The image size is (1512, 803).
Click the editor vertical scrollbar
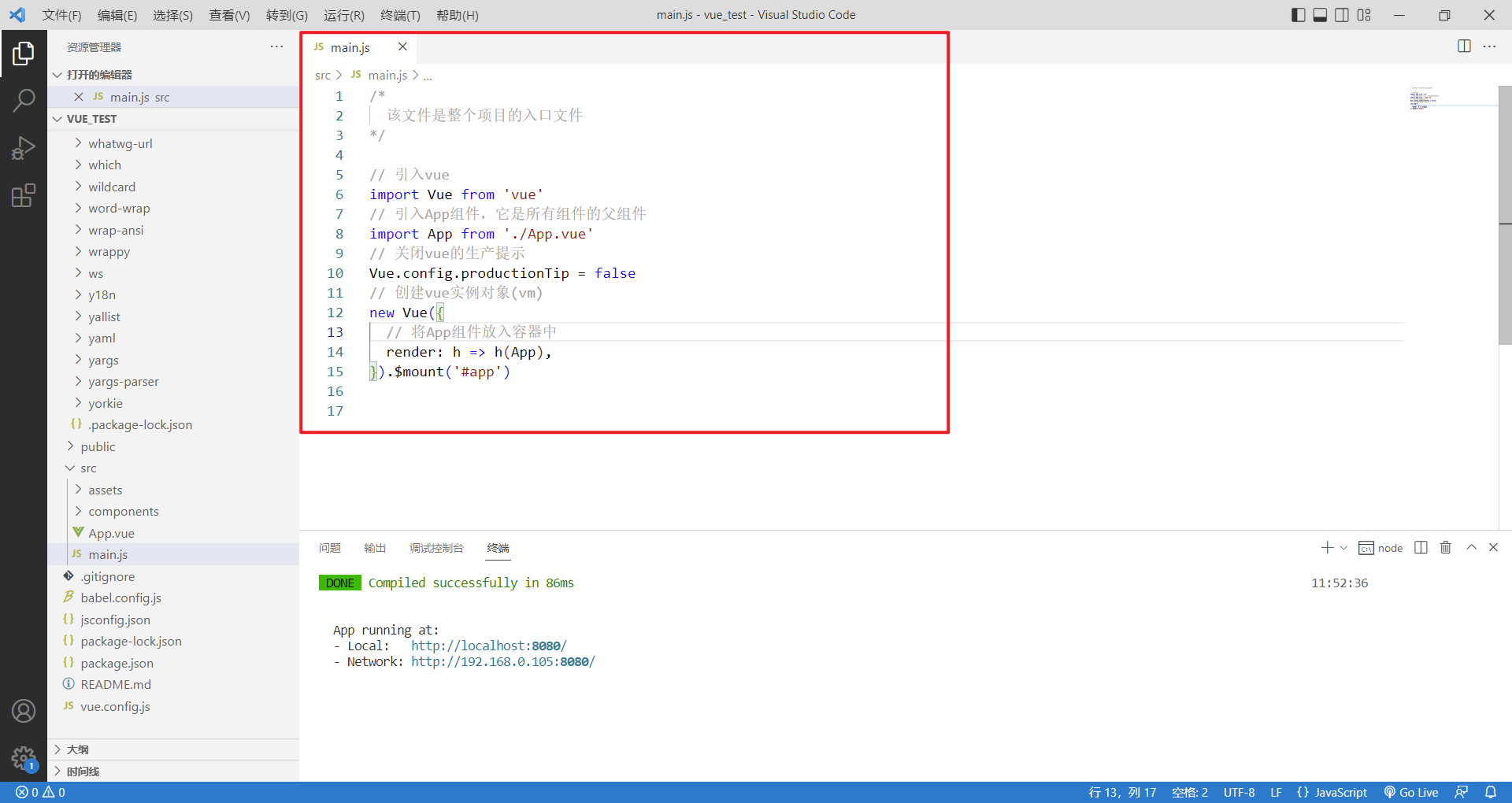click(1505, 215)
